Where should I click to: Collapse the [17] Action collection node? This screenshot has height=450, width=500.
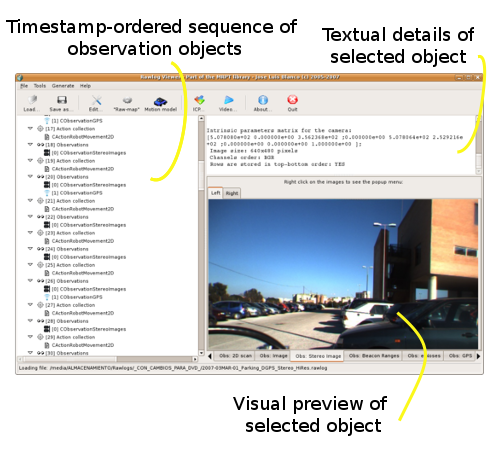tap(30, 128)
